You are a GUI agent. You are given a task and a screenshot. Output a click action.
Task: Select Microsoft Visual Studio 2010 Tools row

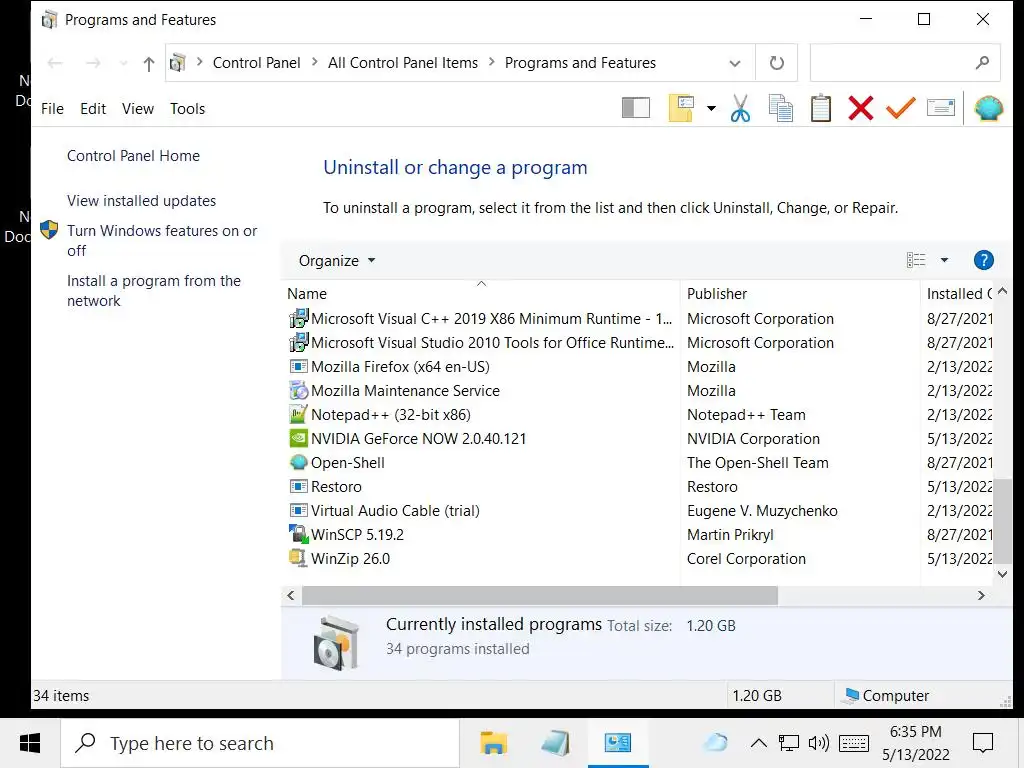(x=480, y=343)
